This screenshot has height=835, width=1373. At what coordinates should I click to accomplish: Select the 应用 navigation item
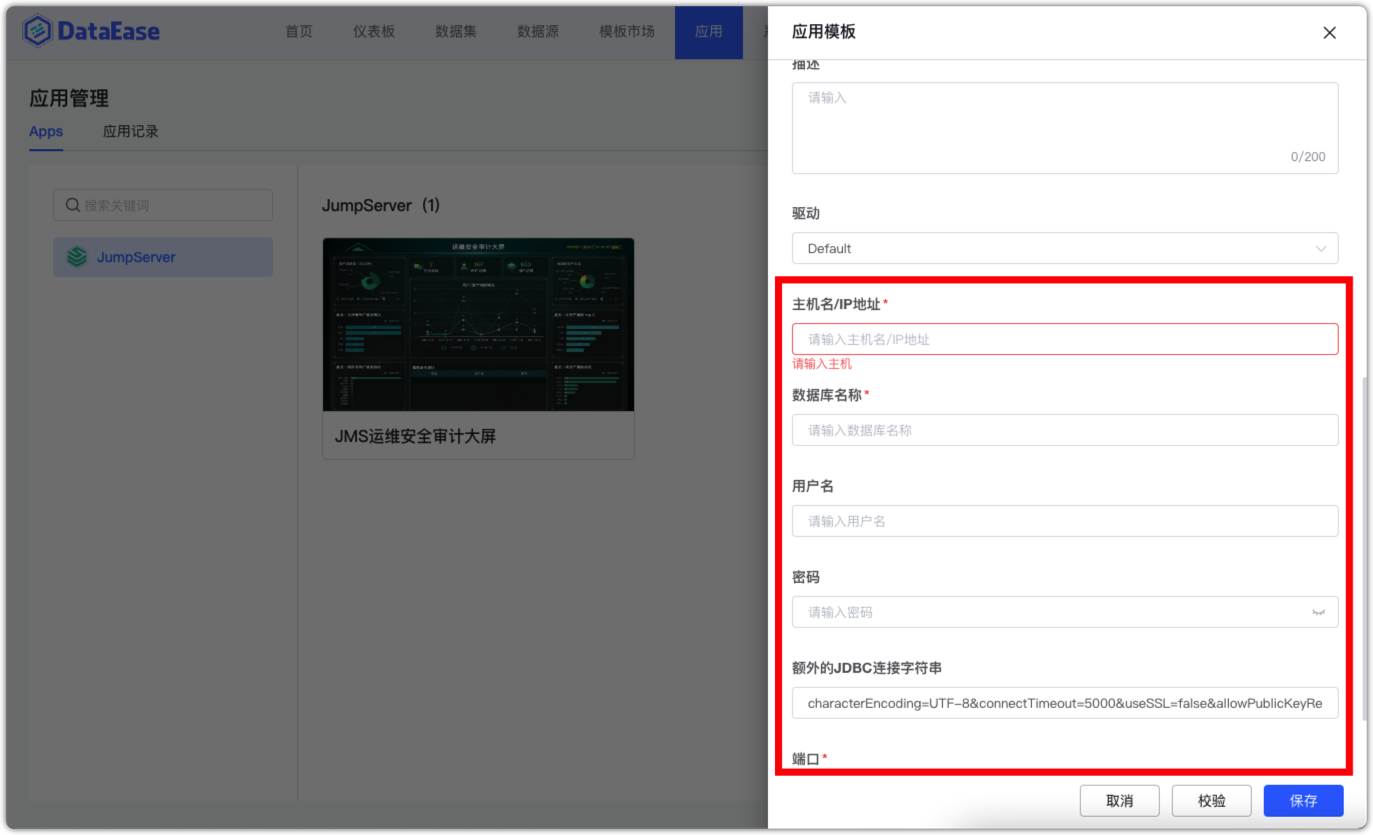pos(709,32)
